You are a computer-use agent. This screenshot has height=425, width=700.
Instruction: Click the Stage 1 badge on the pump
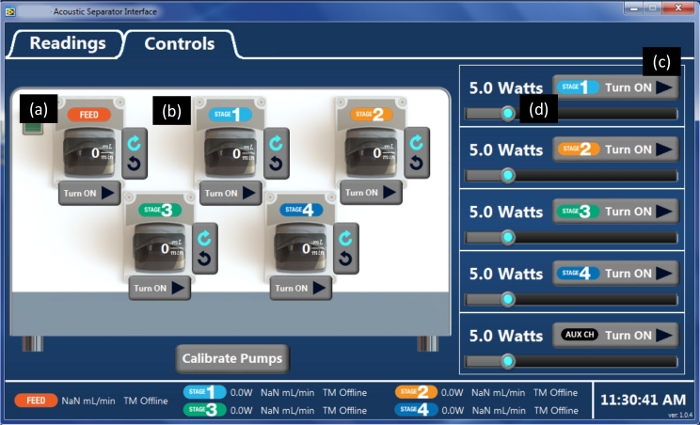[x=230, y=114]
